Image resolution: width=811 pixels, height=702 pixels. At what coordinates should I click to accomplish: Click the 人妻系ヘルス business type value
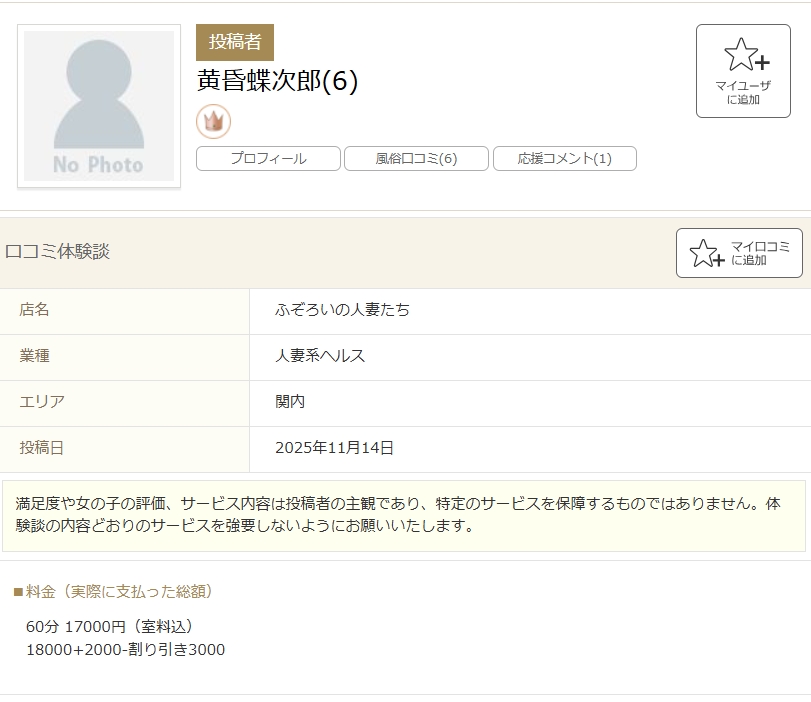(320, 356)
